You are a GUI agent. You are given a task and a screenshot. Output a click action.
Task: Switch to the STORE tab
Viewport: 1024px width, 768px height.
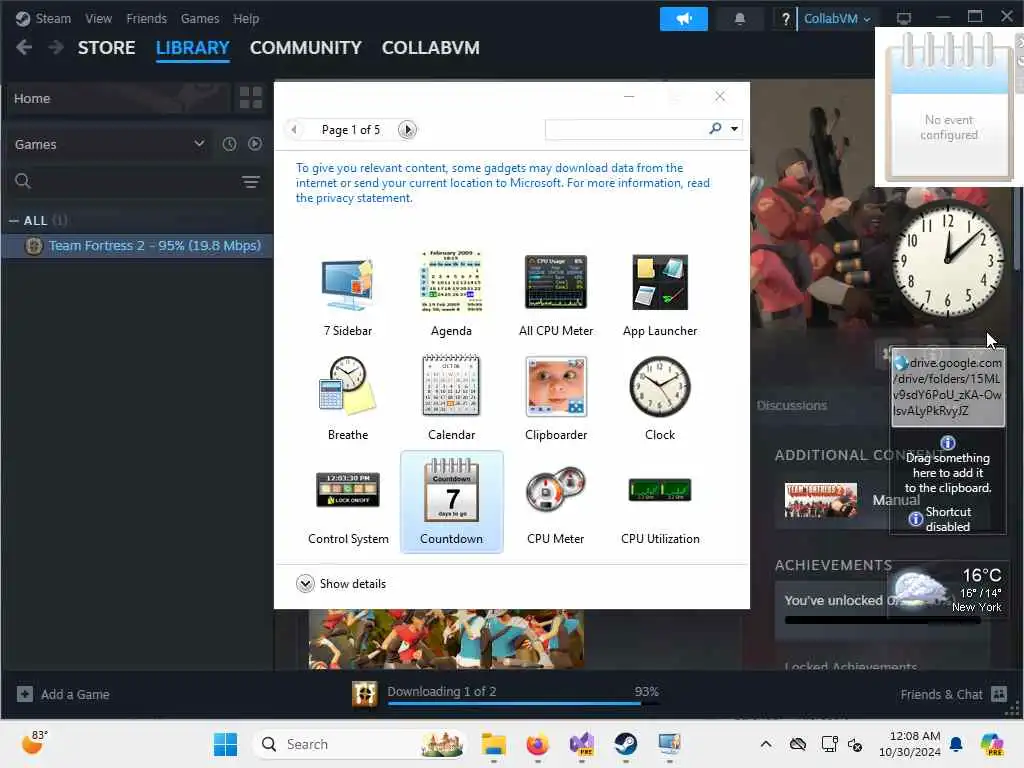point(106,48)
